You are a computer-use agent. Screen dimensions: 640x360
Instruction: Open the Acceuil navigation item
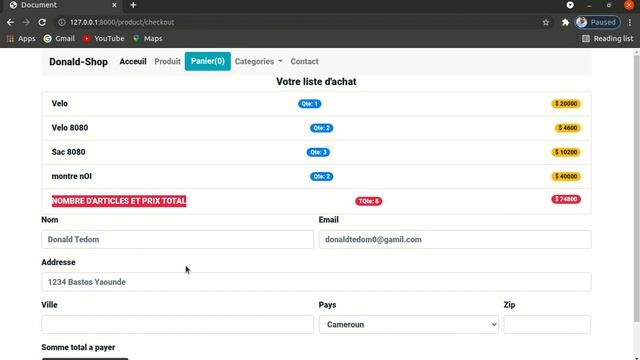click(x=133, y=61)
